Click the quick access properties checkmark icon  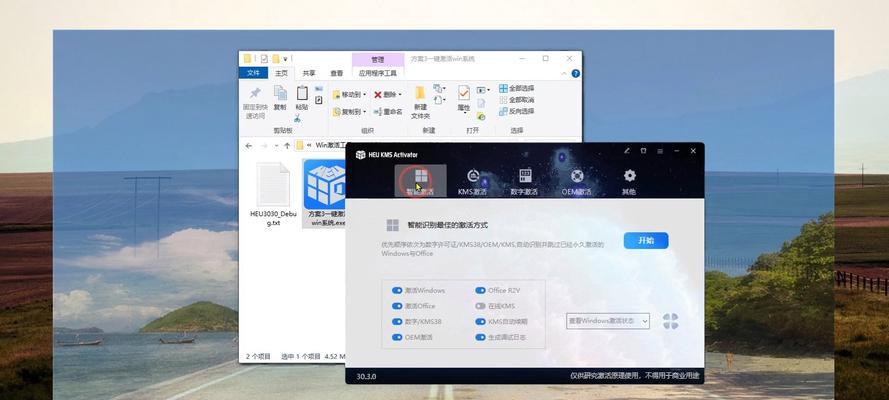[x=264, y=58]
